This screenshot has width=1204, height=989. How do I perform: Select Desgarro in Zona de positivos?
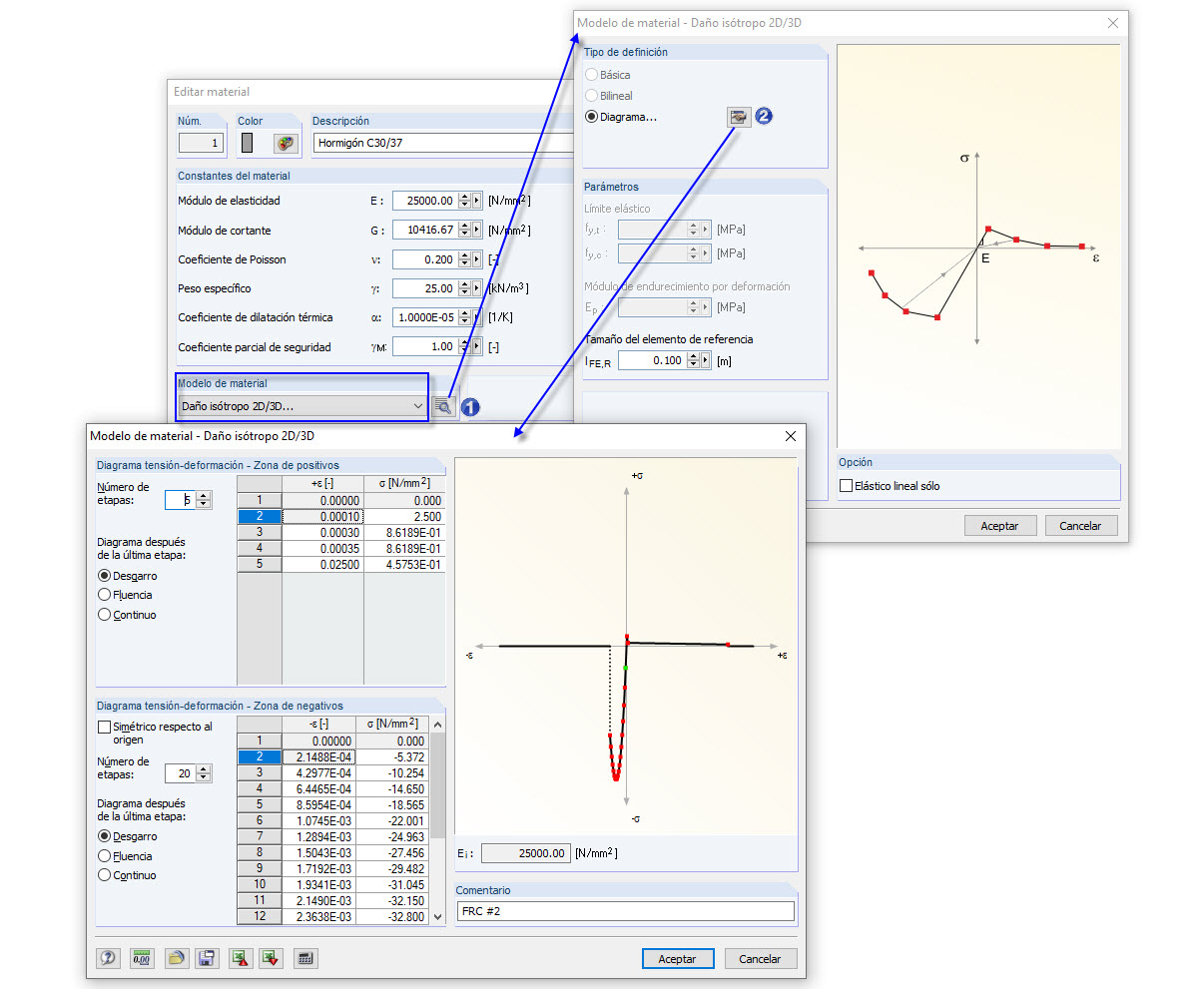point(104,576)
